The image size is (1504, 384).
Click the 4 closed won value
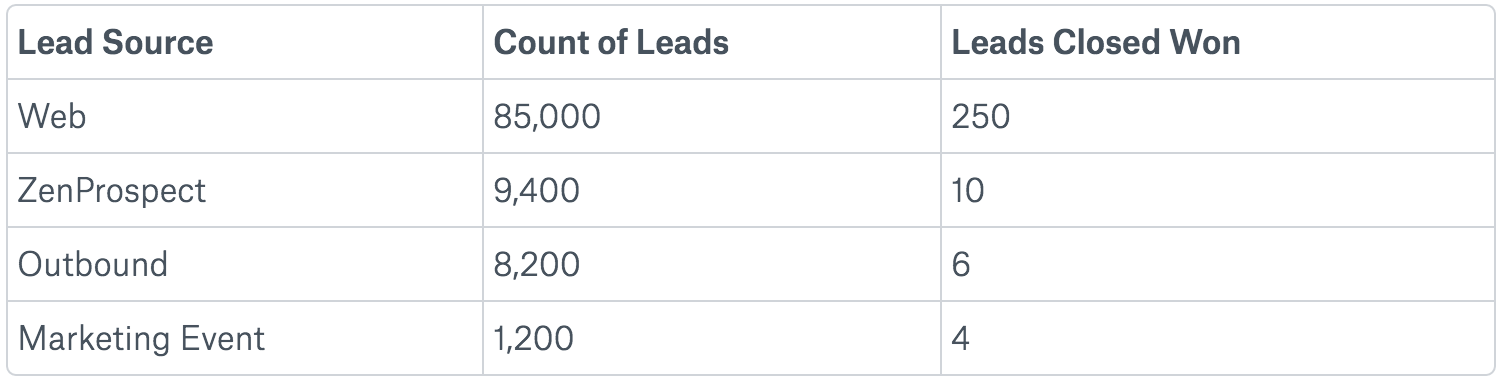[x=961, y=338]
